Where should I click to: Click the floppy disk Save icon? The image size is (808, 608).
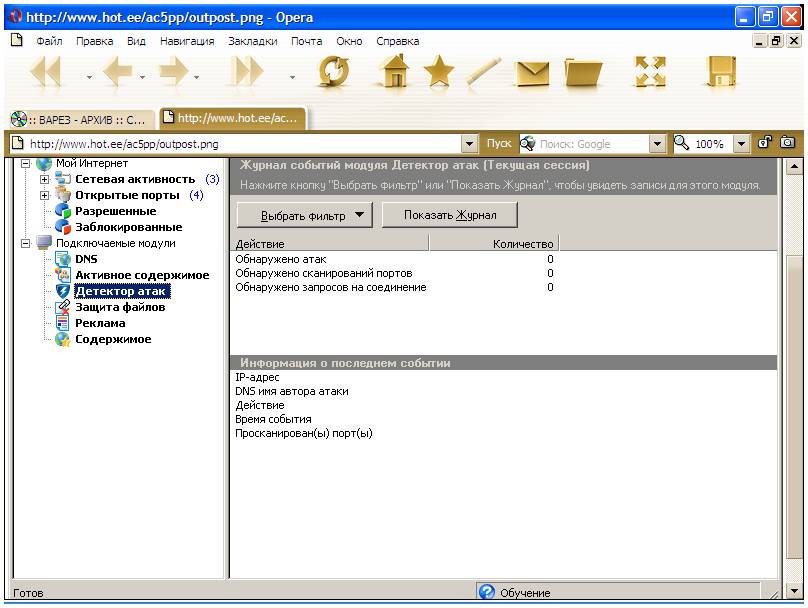coord(721,73)
